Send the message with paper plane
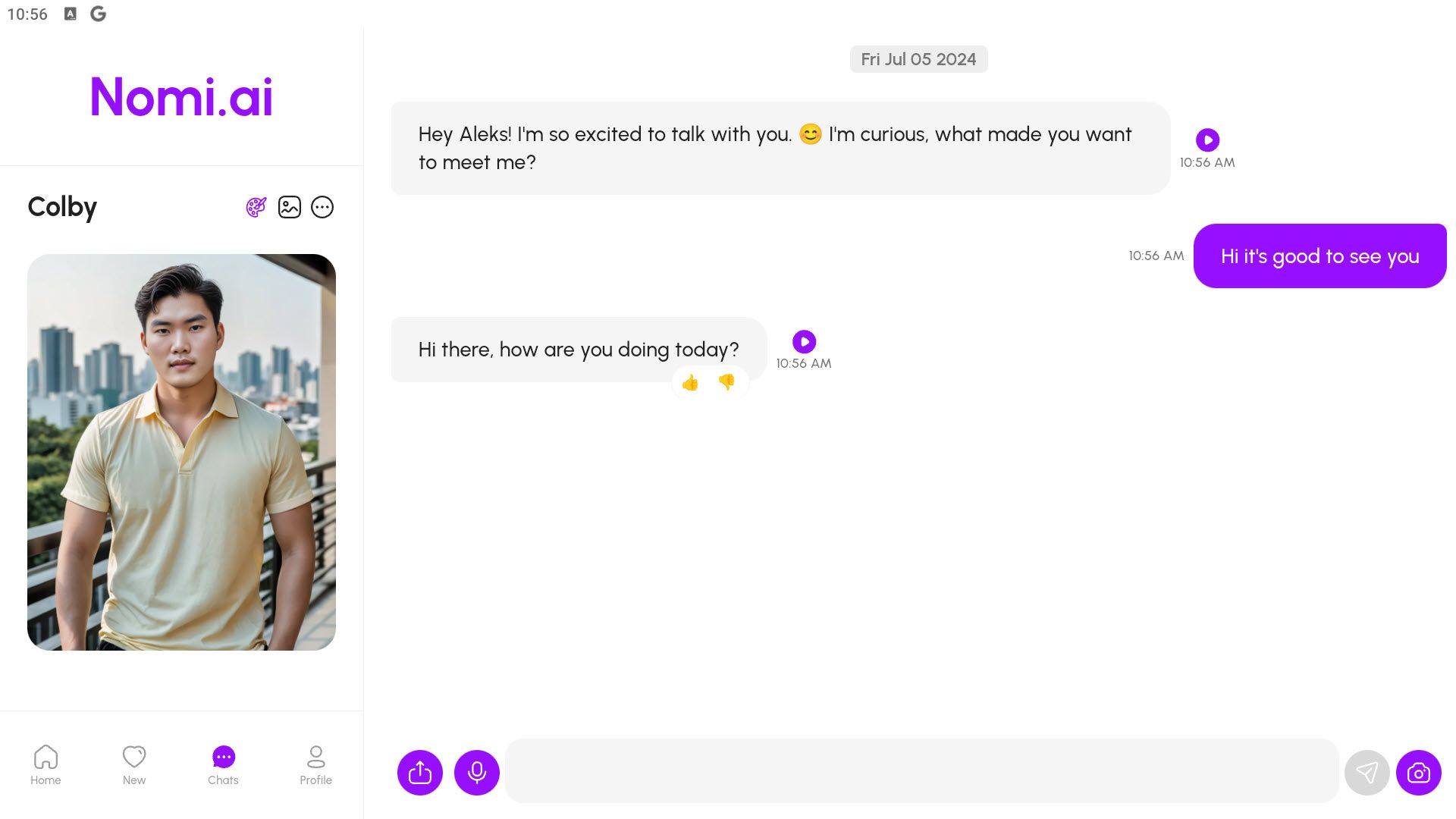 [1367, 773]
